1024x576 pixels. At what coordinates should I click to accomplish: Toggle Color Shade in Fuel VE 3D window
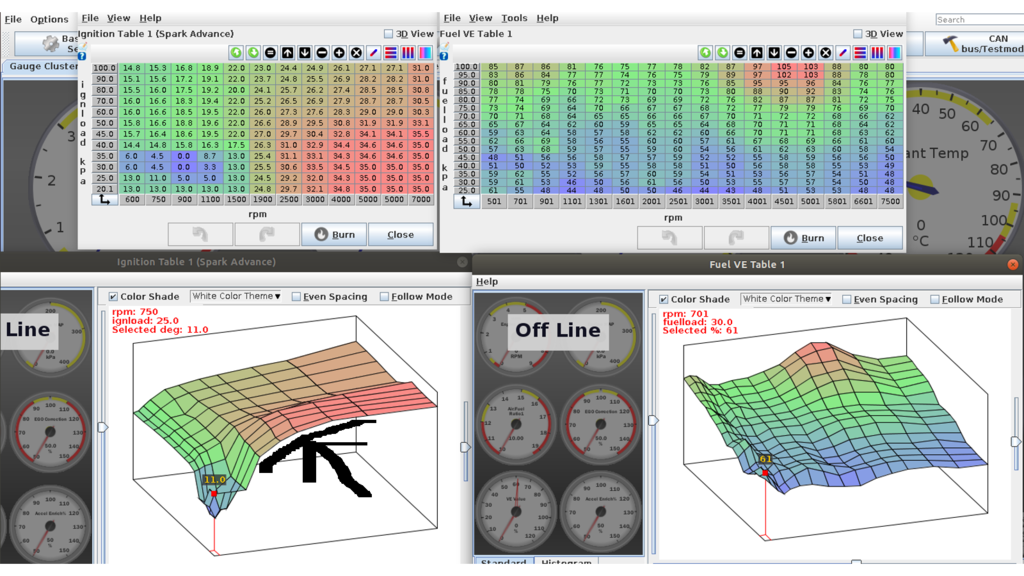[x=664, y=299]
